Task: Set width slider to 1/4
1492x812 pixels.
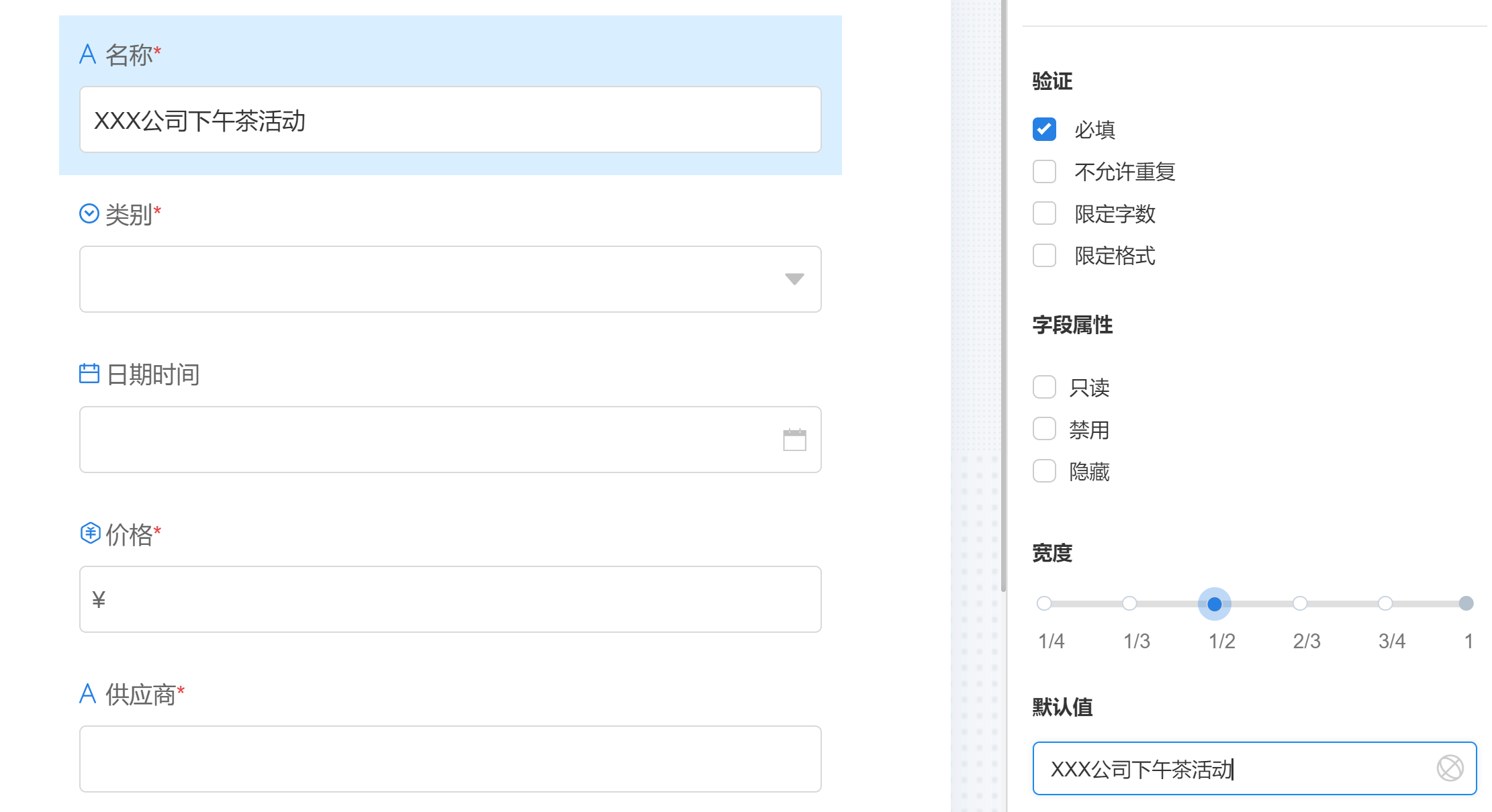Action: click(1044, 603)
